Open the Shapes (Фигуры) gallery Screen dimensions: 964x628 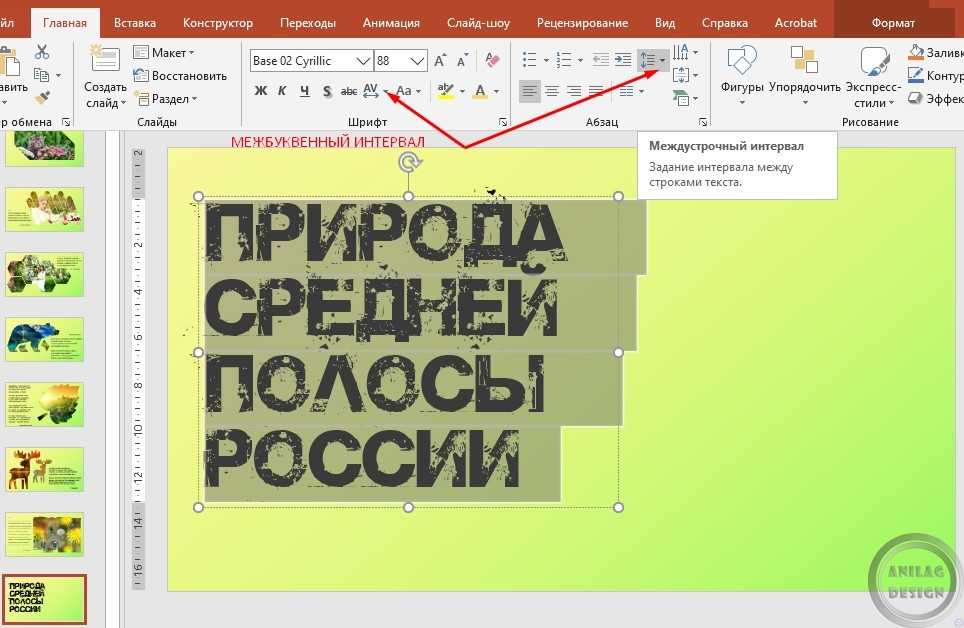coord(741,73)
